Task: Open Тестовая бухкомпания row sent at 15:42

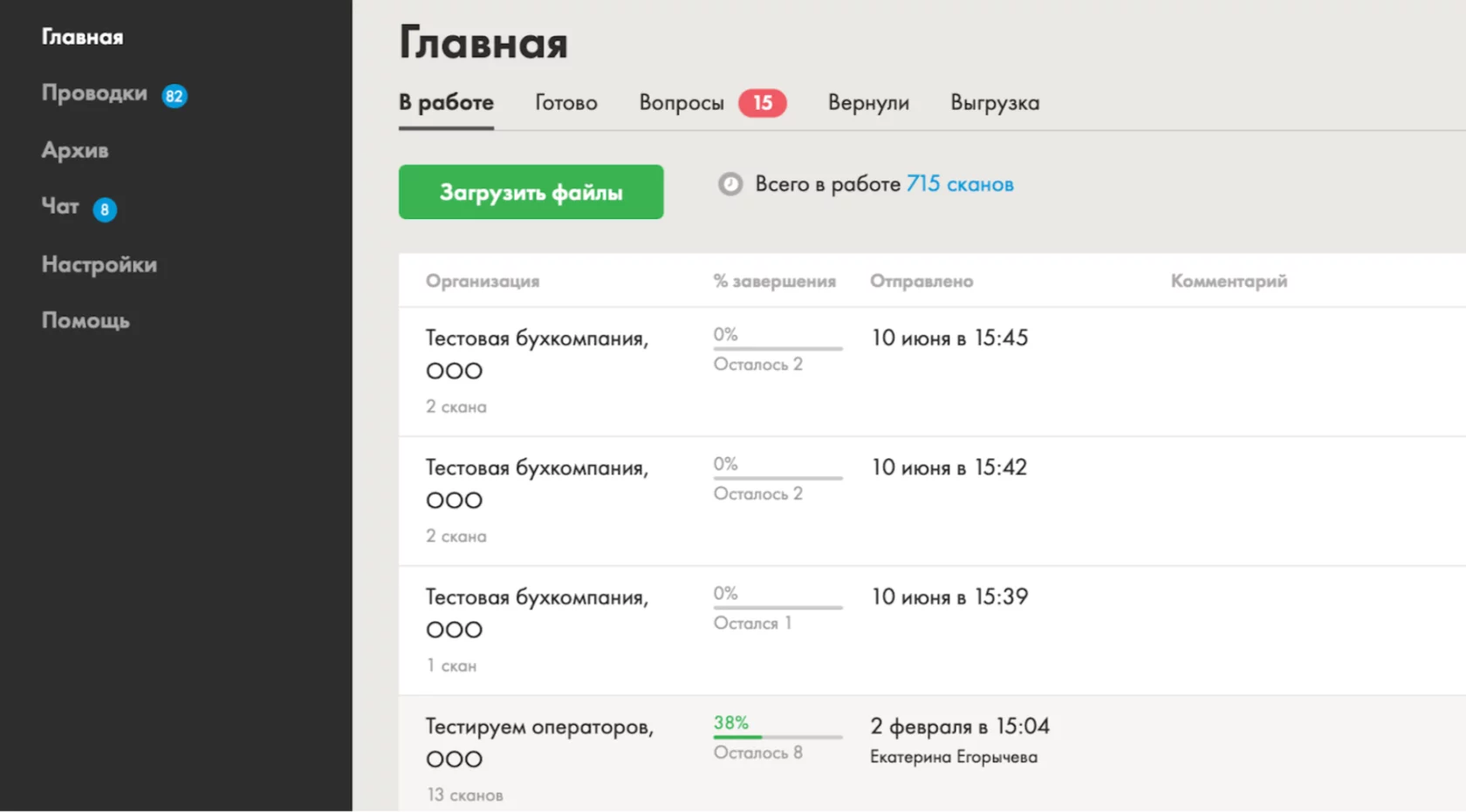Action: [x=932, y=502]
